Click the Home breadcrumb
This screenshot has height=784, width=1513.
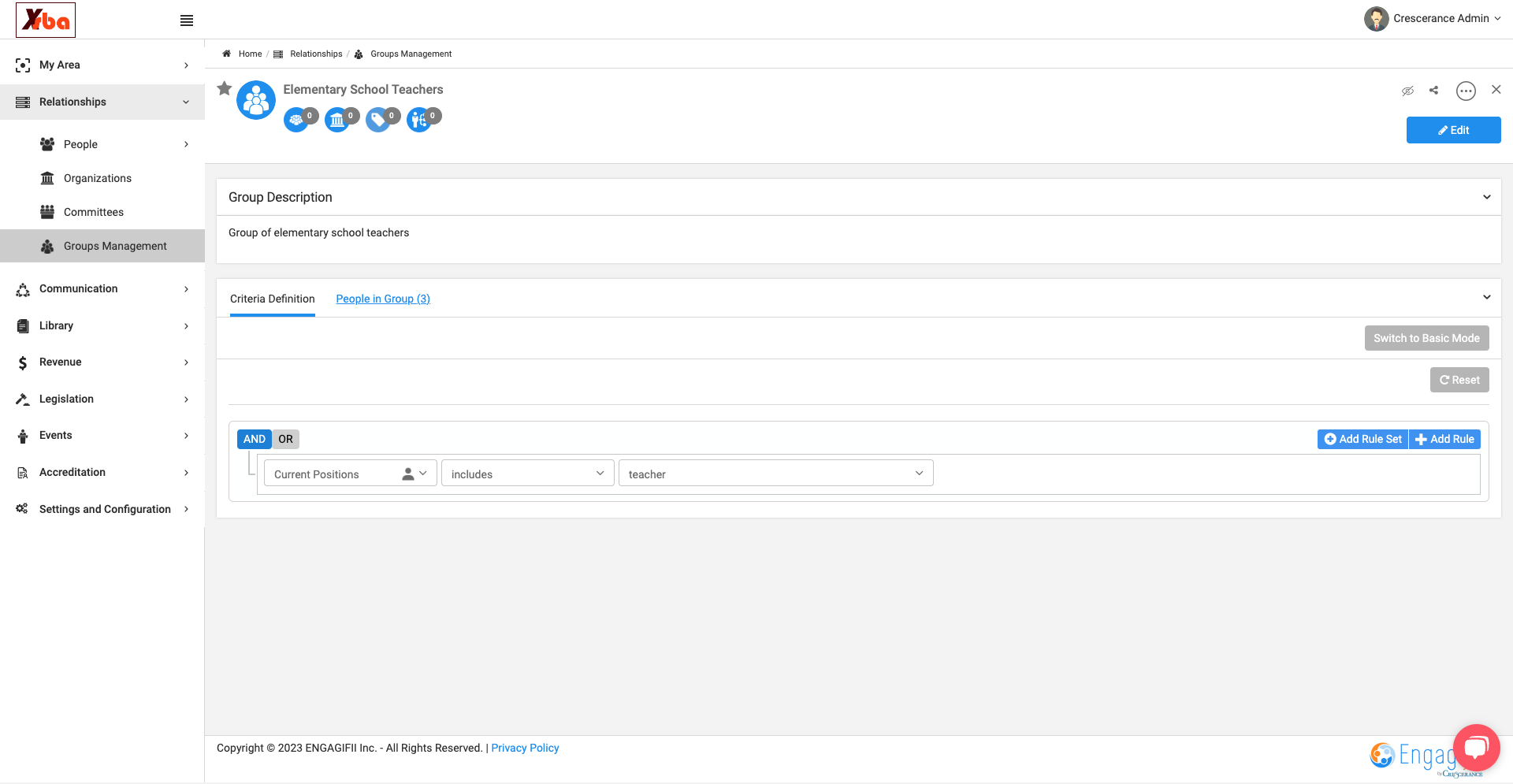(250, 54)
